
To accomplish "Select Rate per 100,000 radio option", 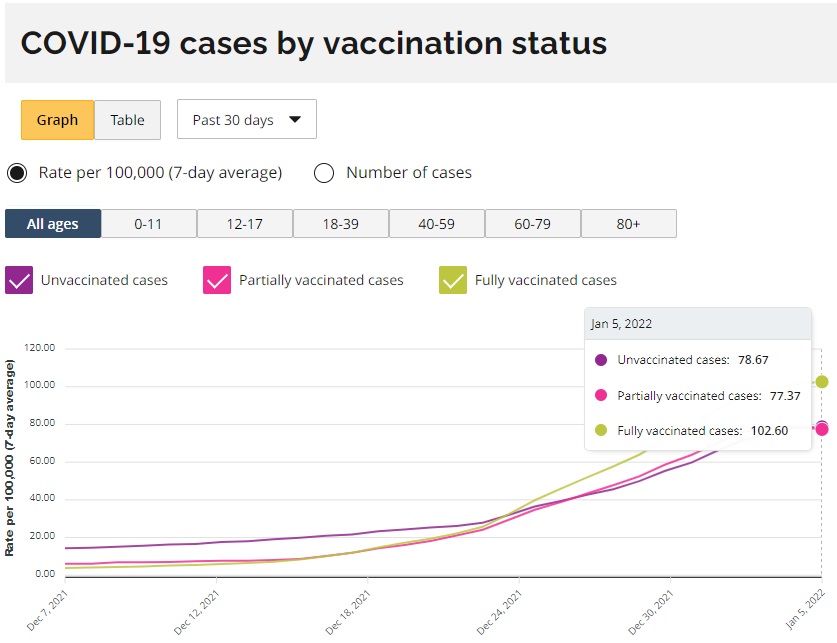I will pos(17,173).
